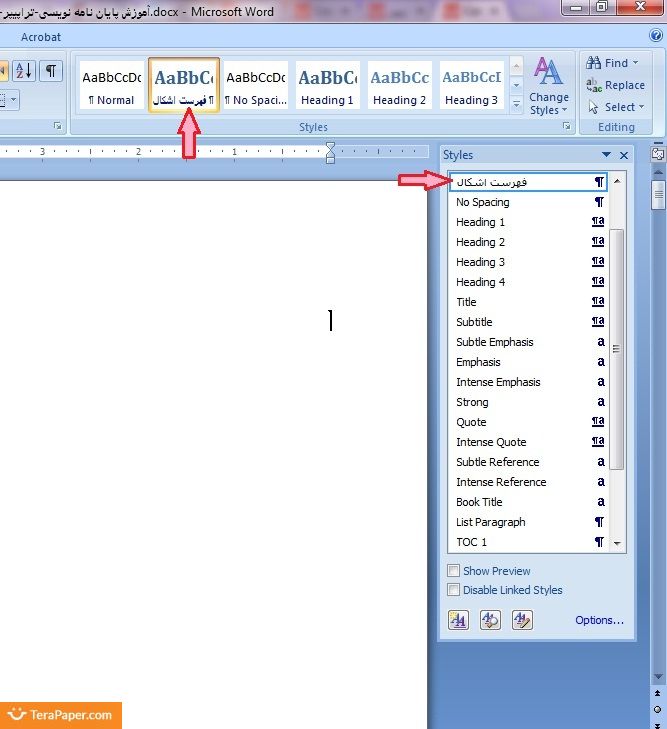Open the Acrobat ribbon tab
Viewport: 667px width, 729px height.
[41, 37]
